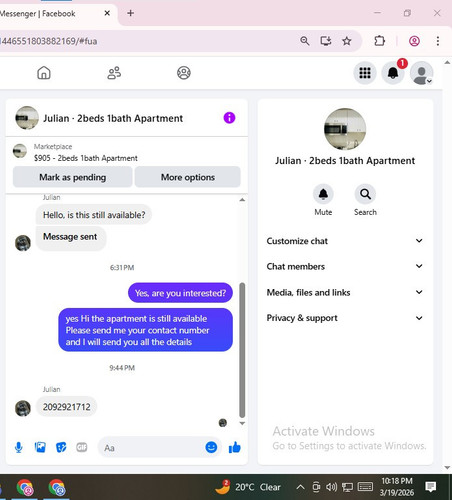Bookmark this page star icon
The image size is (452, 500).
[347, 41]
